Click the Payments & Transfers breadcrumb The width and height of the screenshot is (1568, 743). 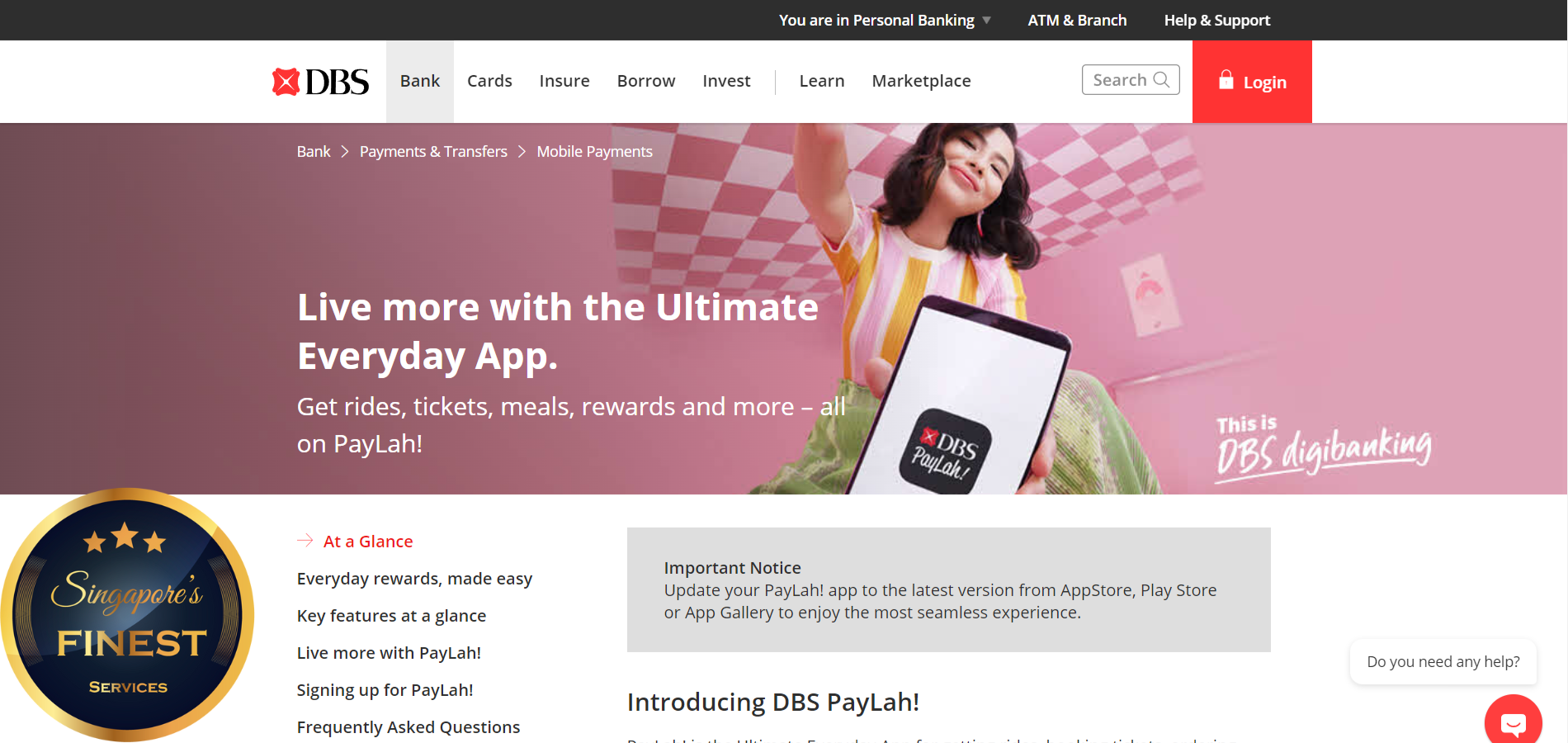coord(433,152)
